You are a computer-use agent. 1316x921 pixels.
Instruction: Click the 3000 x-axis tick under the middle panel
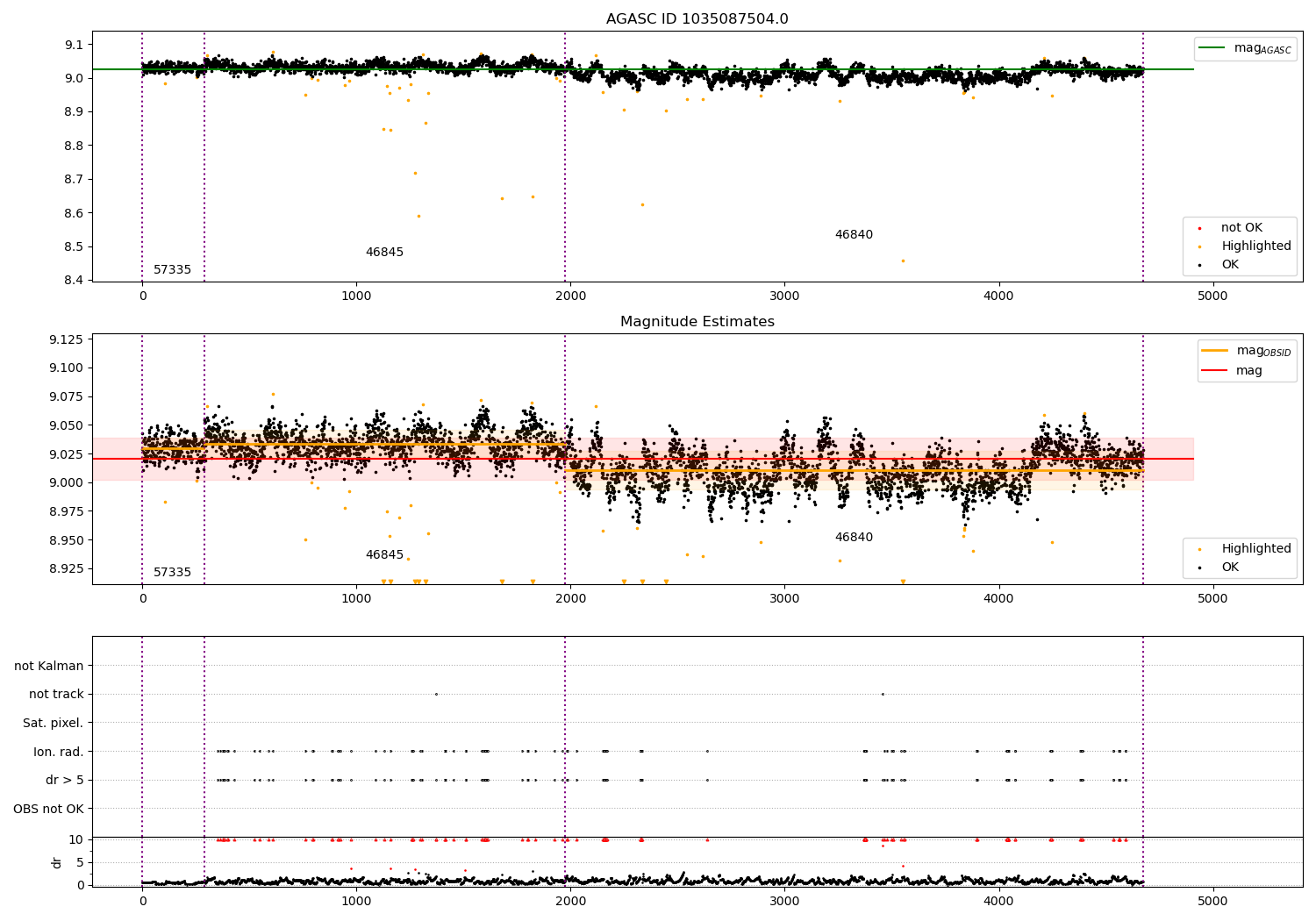click(x=784, y=599)
